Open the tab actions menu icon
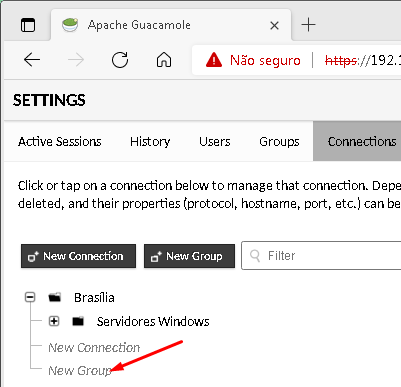This screenshot has height=387, width=401. 28,25
